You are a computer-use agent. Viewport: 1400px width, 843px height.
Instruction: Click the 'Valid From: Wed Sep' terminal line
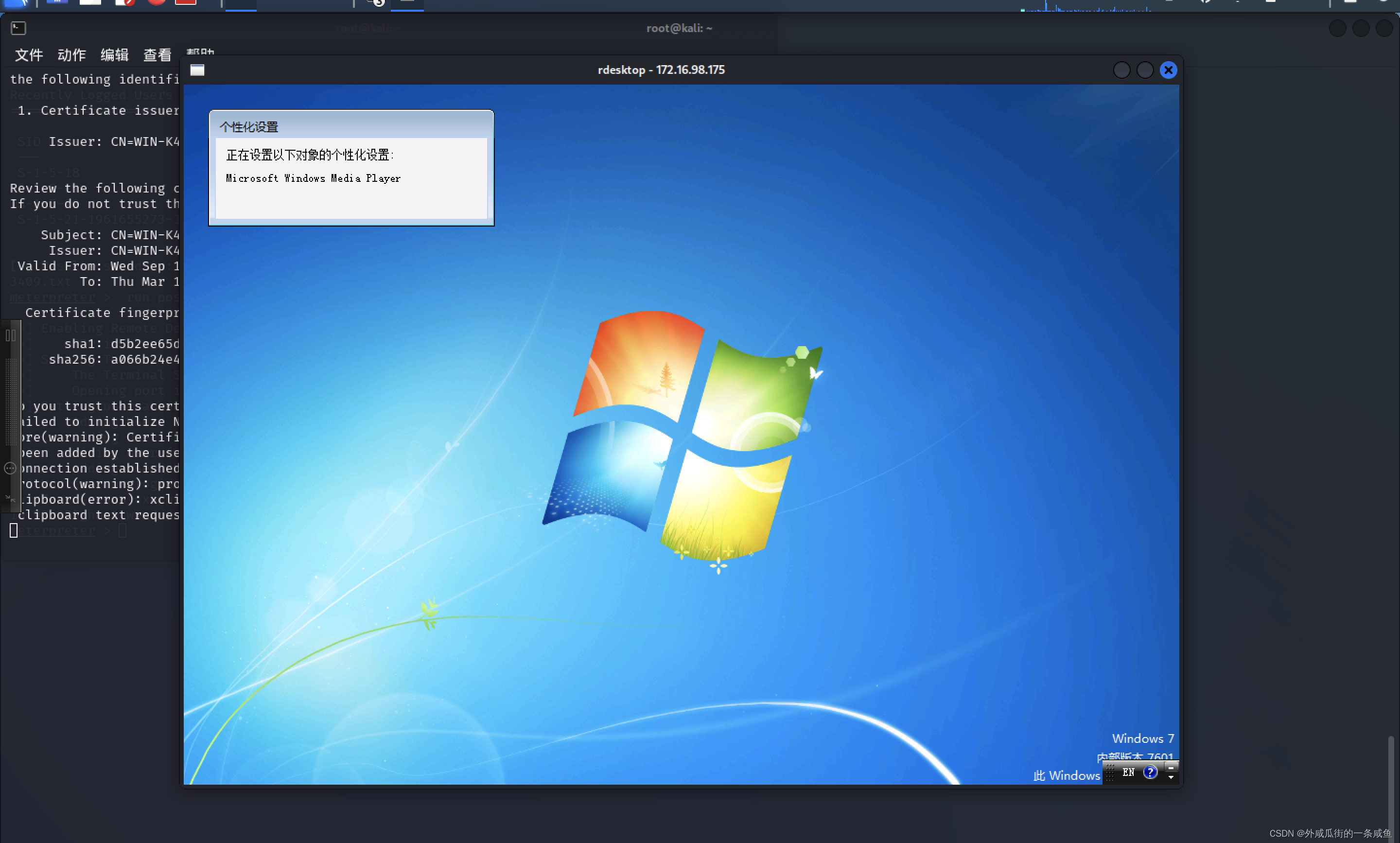tap(98, 266)
